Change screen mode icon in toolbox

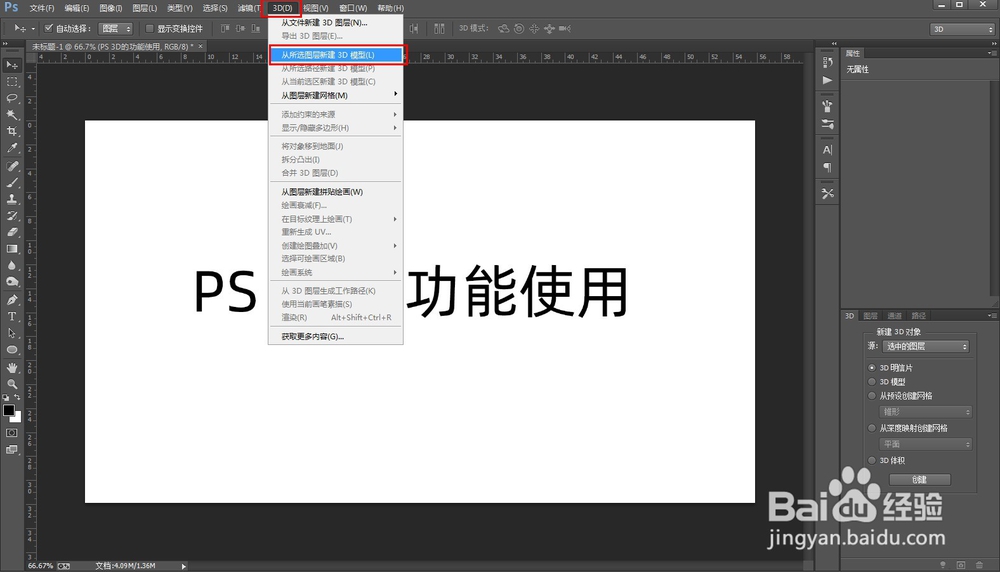11,450
